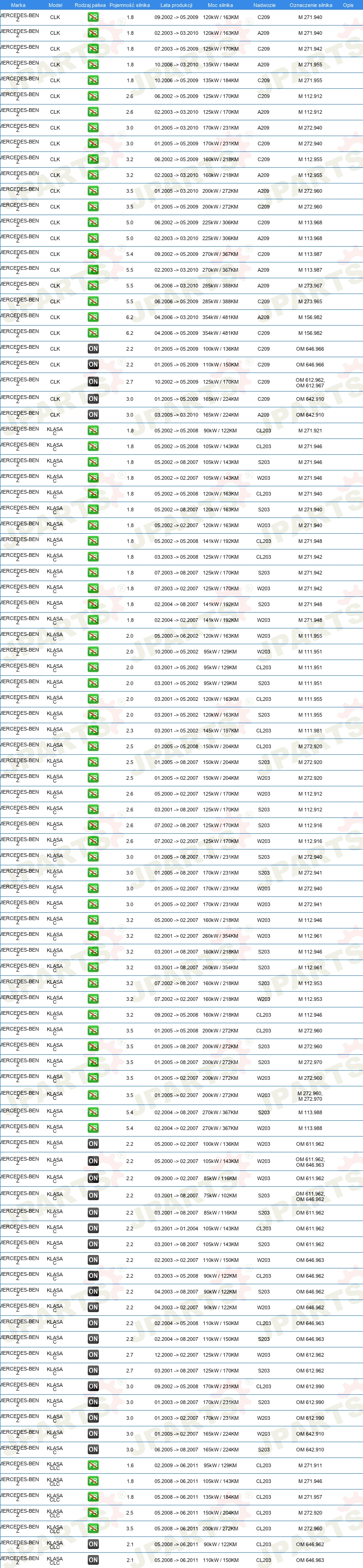
Task: Click petrol icon in 05.2000 -> 06.2002 row
Action: pyautogui.click(x=93, y=635)
